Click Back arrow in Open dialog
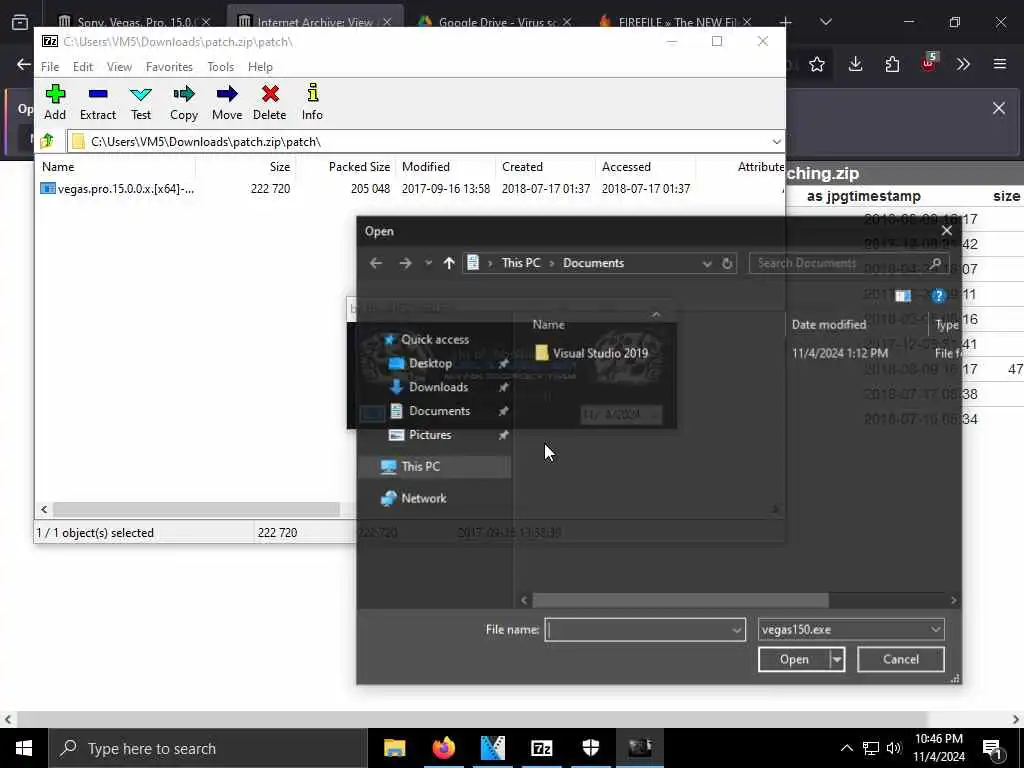The image size is (1024, 768). (376, 263)
